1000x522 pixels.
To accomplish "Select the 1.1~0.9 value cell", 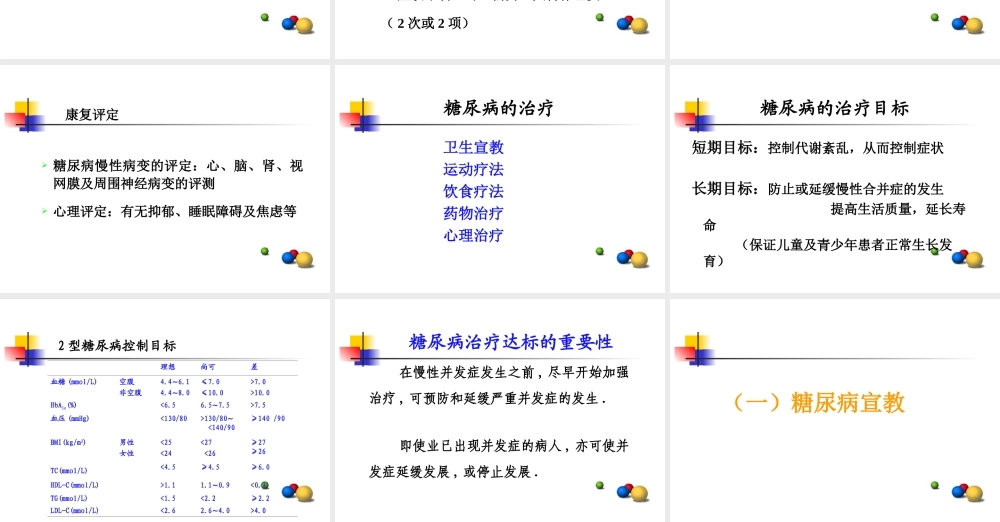I will pyautogui.click(x=215, y=486).
